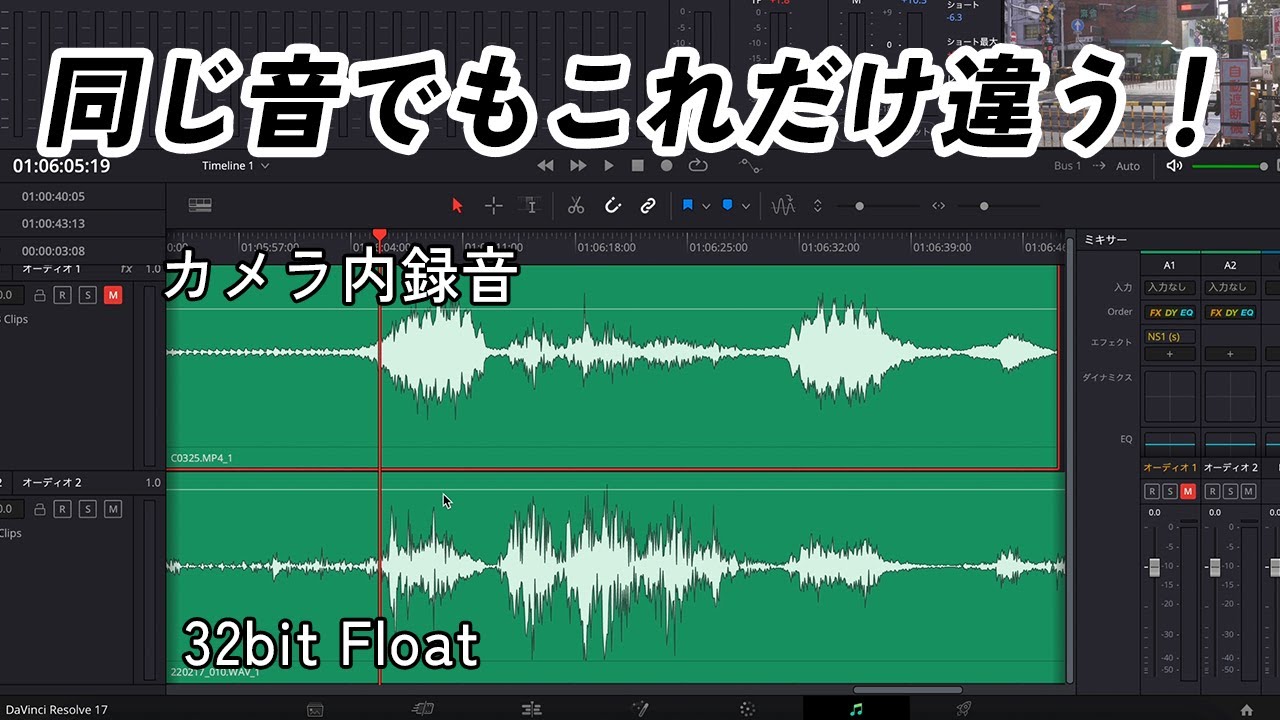Arm record on オーディオ 1 track header
The image size is (1280, 720).
[x=62, y=295]
